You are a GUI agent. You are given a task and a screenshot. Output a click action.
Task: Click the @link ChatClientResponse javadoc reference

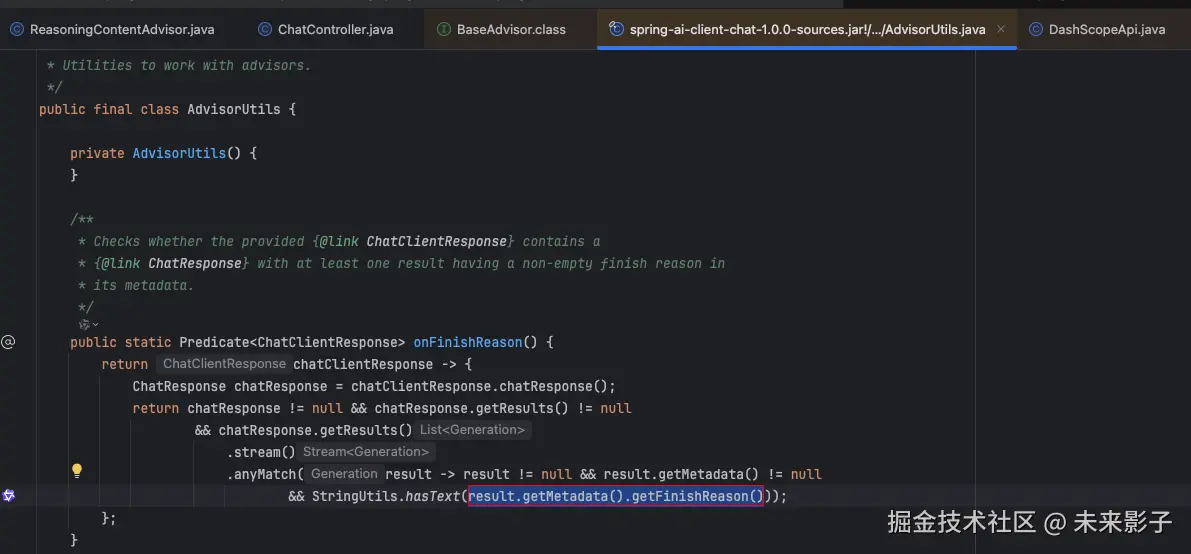tap(415, 241)
